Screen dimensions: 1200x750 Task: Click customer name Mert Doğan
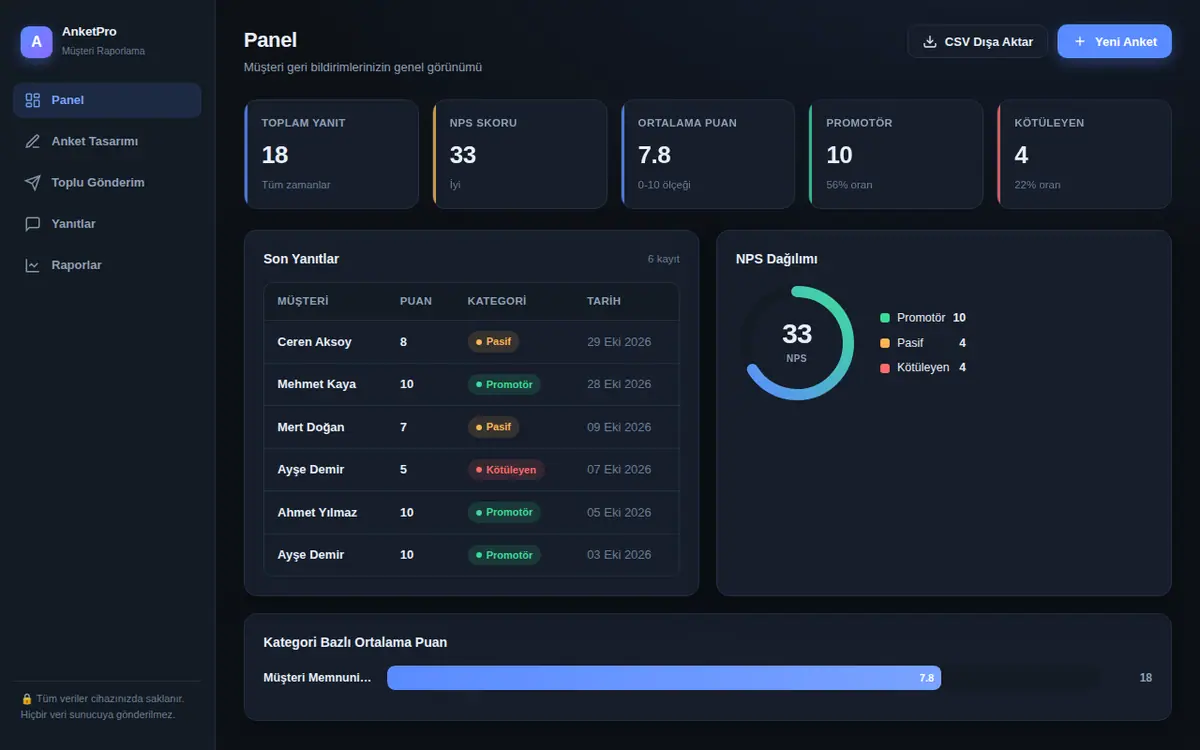[311, 427]
